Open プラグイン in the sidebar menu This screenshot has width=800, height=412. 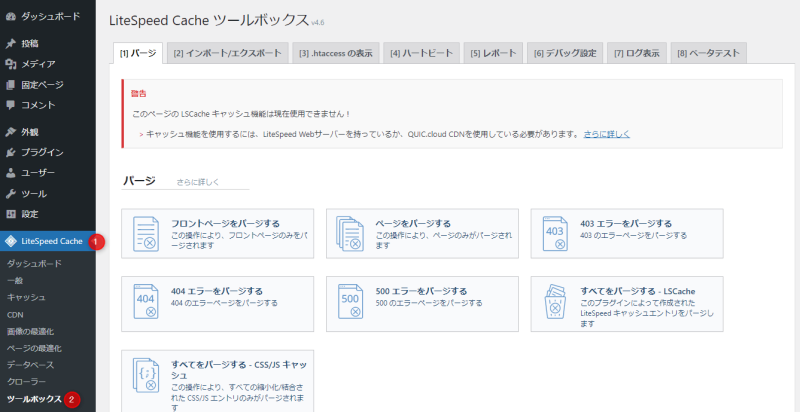point(42,152)
